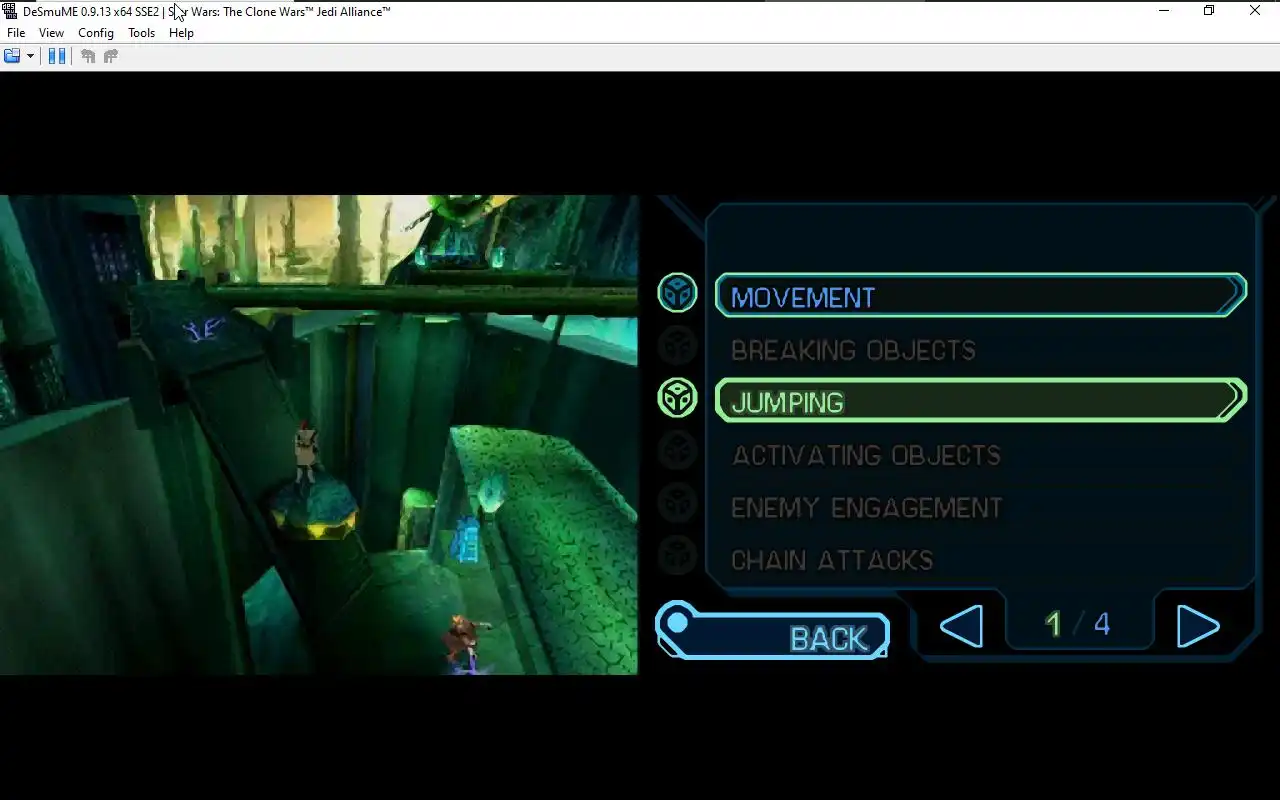Pause emulation with the toolbar pause icon

tap(57, 56)
